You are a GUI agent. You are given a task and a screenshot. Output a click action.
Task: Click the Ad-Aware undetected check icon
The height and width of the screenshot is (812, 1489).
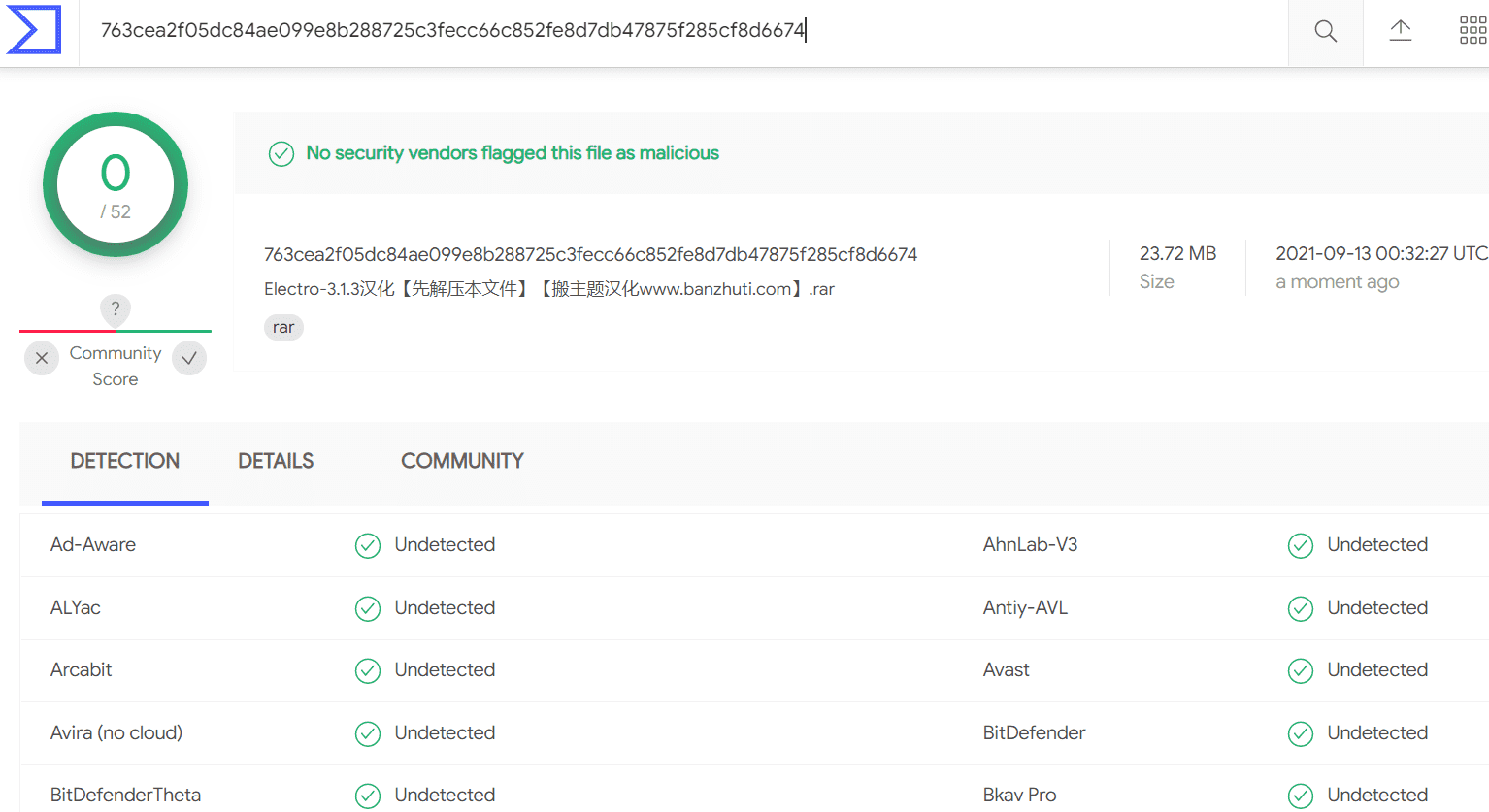(x=368, y=545)
